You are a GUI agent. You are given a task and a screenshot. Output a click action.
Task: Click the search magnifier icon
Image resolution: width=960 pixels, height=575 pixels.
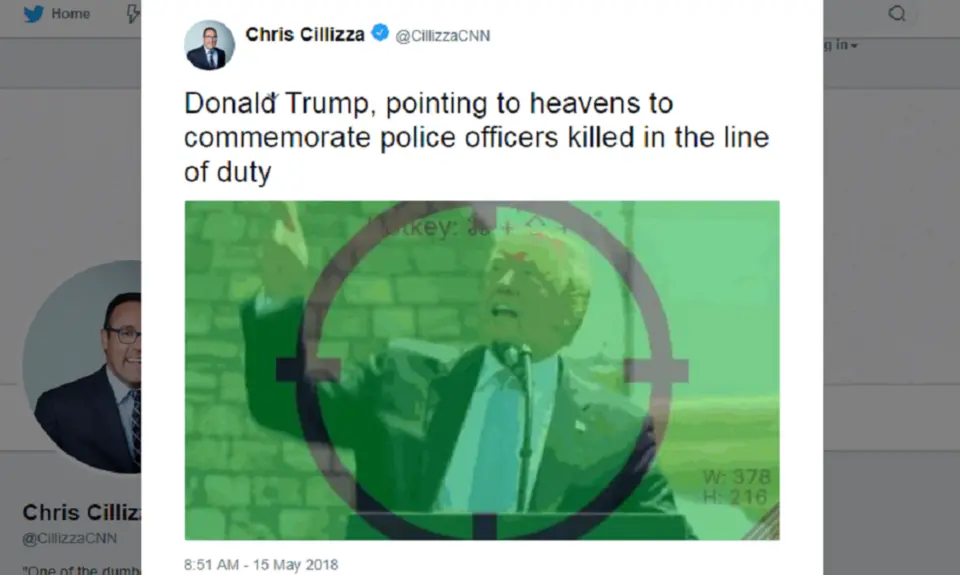[x=897, y=13]
